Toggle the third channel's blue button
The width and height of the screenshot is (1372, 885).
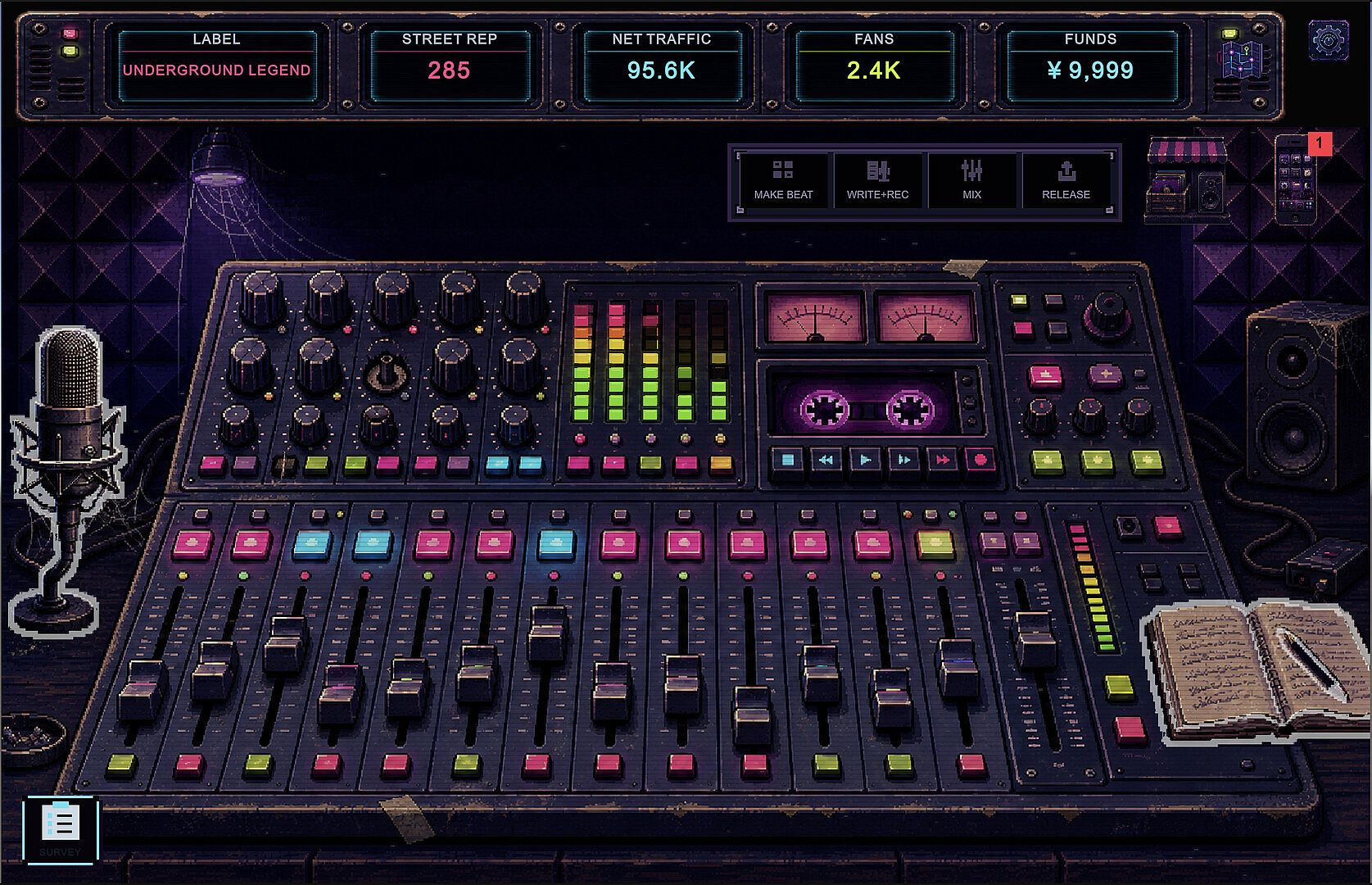pyautogui.click(x=313, y=544)
